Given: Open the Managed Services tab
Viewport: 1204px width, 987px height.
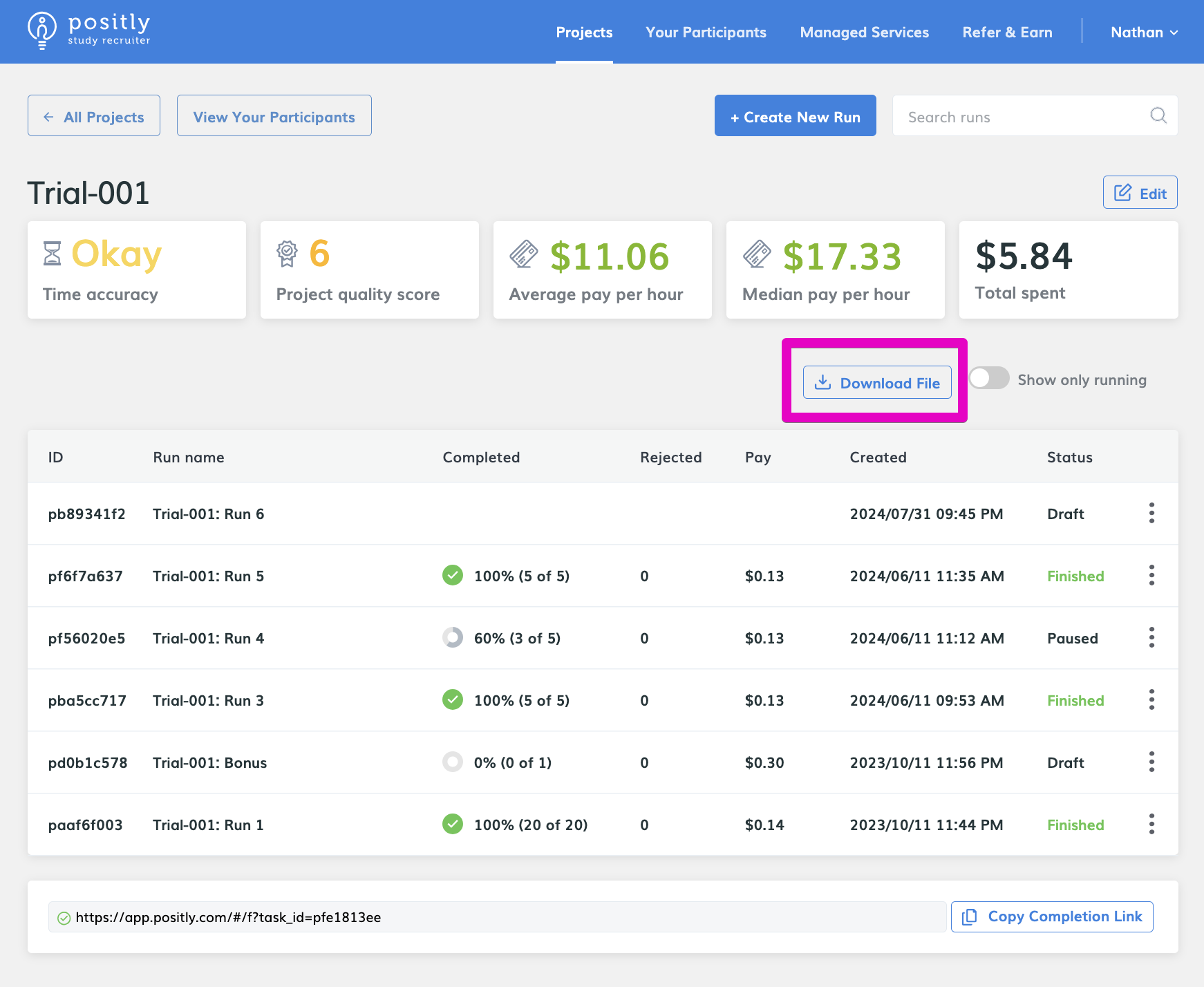Looking at the screenshot, I should pos(864,32).
